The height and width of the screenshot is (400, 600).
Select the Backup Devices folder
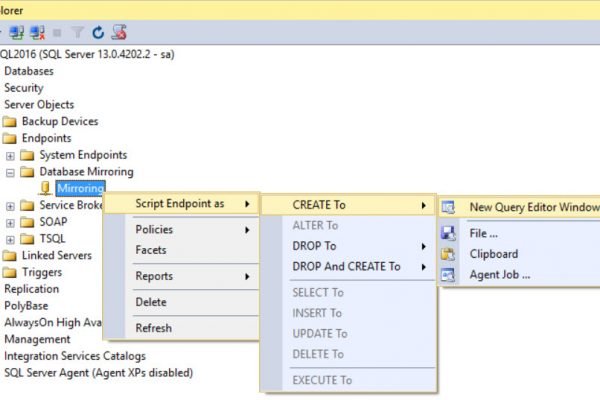(59, 121)
